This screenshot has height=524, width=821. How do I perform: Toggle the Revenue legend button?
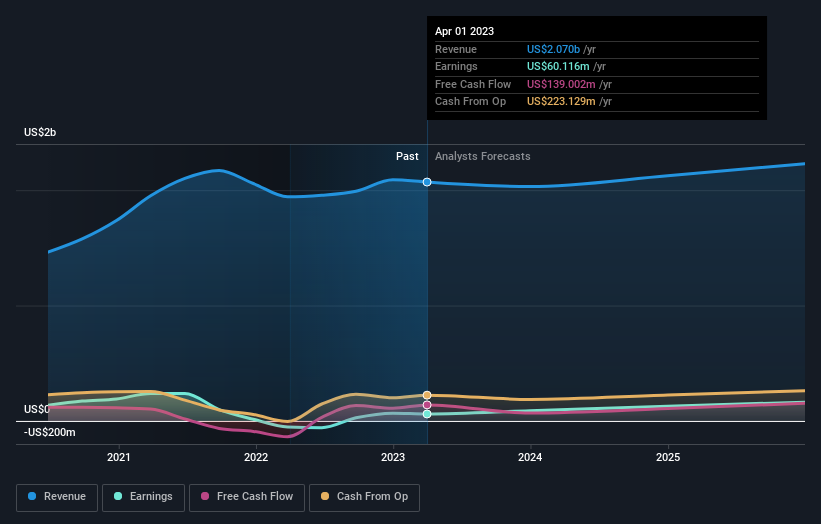point(57,497)
